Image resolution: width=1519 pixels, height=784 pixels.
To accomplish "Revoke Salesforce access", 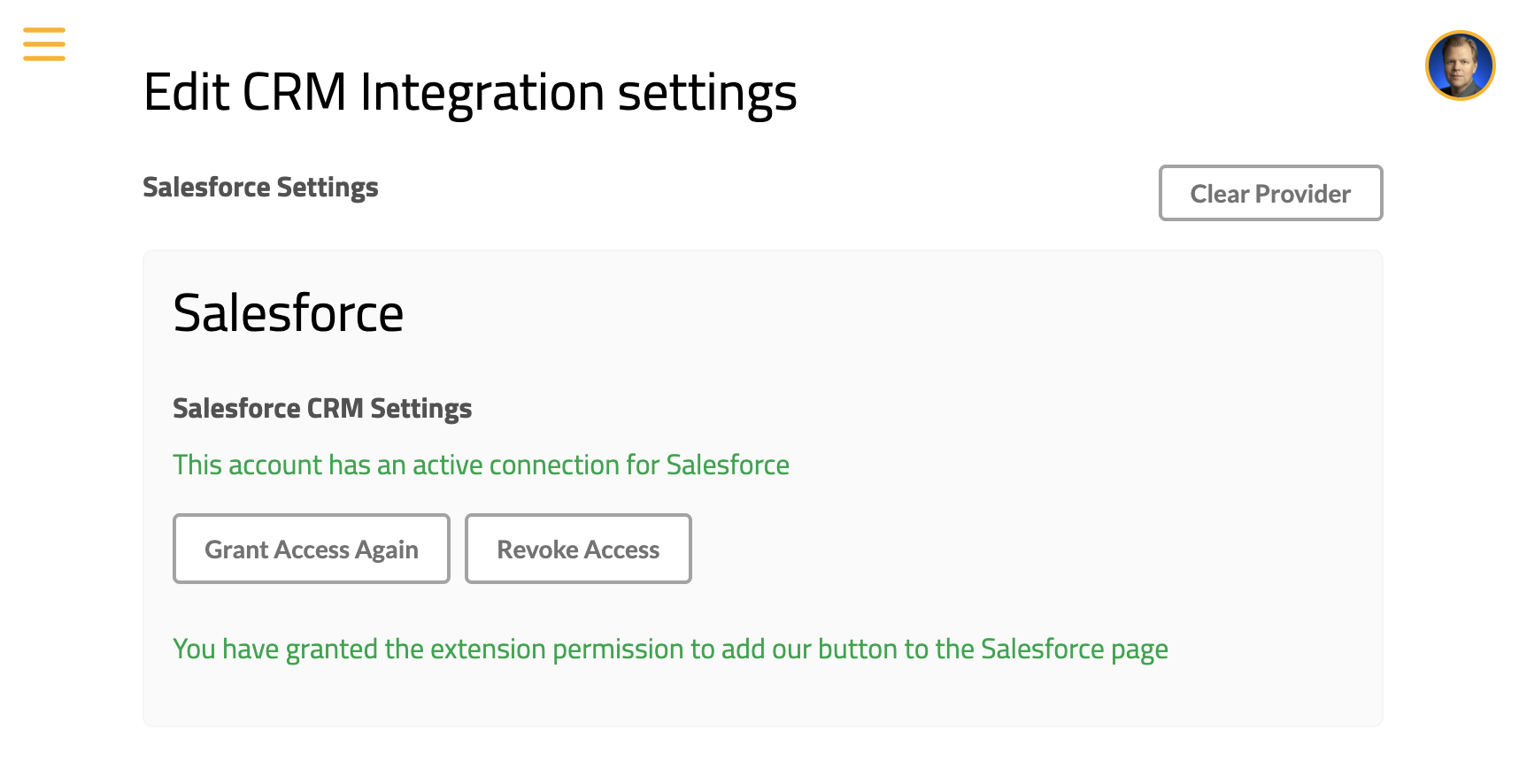I will tap(578, 549).
